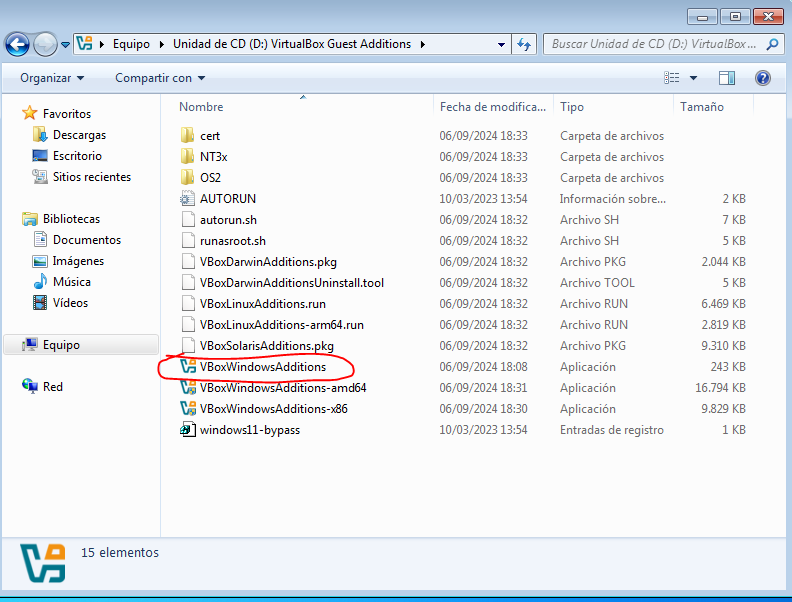This screenshot has width=792, height=602.
Task: Expand the change view options arrow
Action: pyautogui.click(x=694, y=78)
